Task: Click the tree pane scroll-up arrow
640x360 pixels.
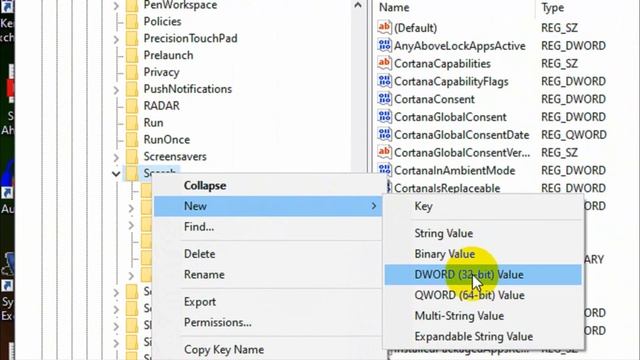Action: [x=358, y=5]
